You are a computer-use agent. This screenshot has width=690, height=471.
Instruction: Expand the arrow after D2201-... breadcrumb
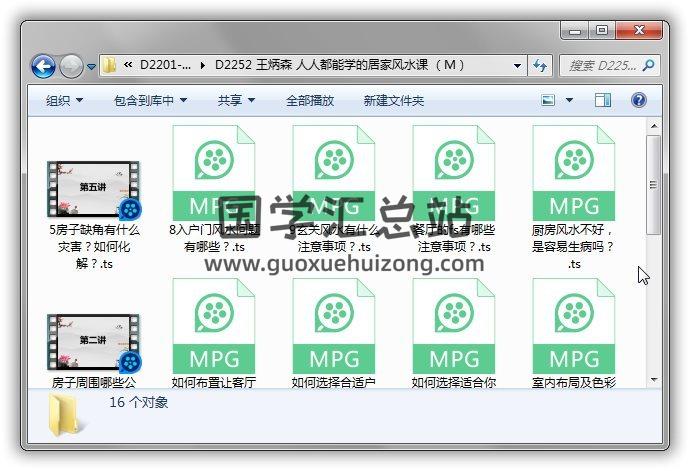pos(202,66)
